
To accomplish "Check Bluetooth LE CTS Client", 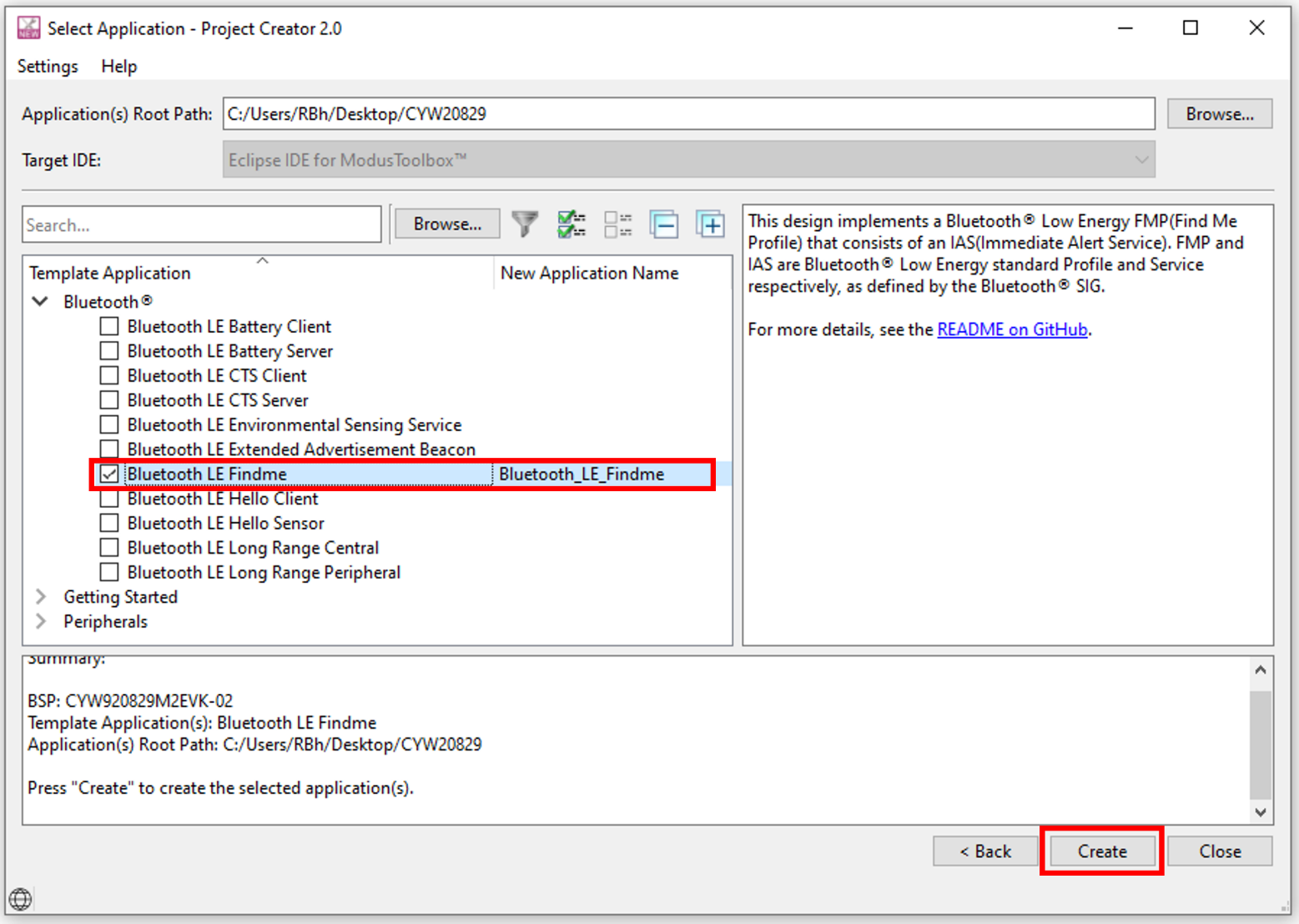I will click(x=108, y=375).
